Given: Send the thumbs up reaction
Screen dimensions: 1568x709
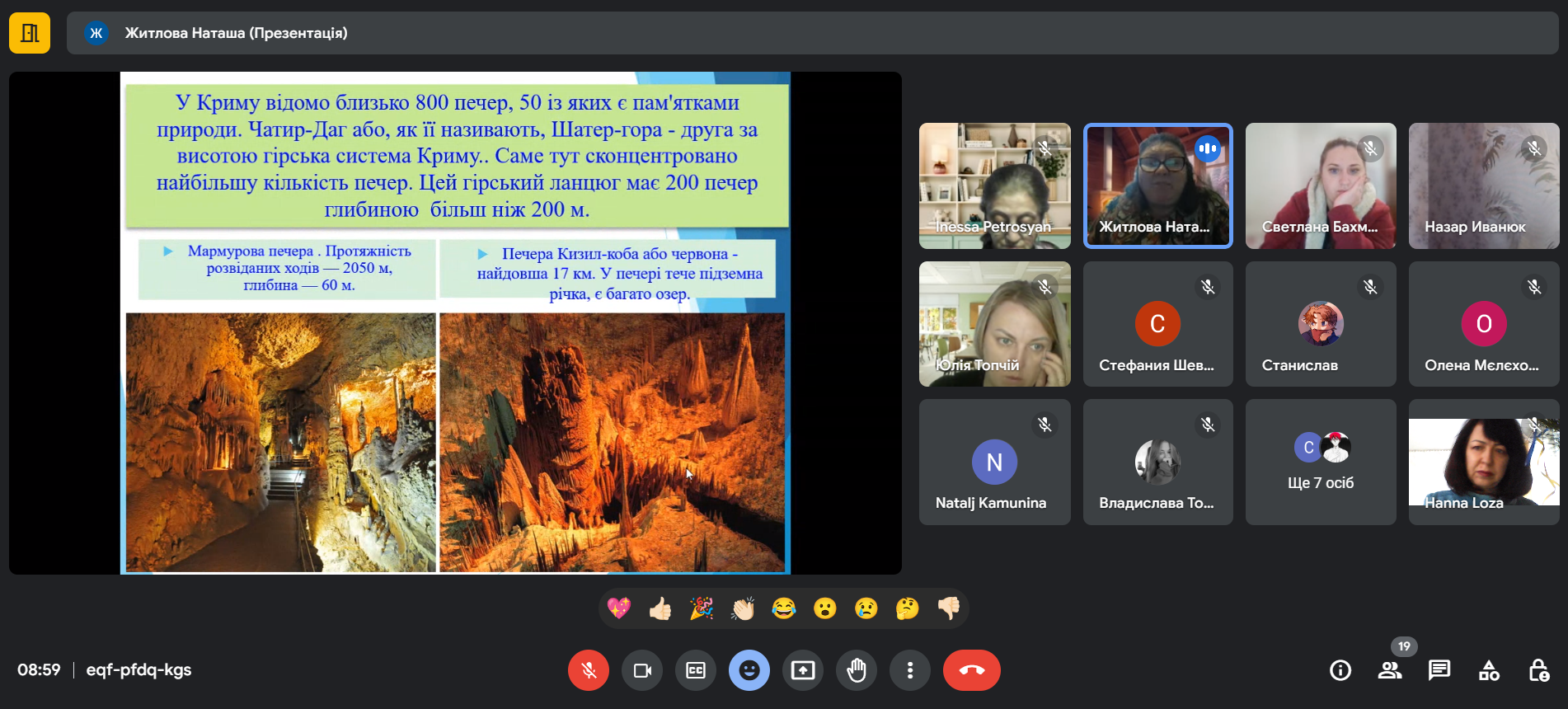Looking at the screenshot, I should click(660, 608).
